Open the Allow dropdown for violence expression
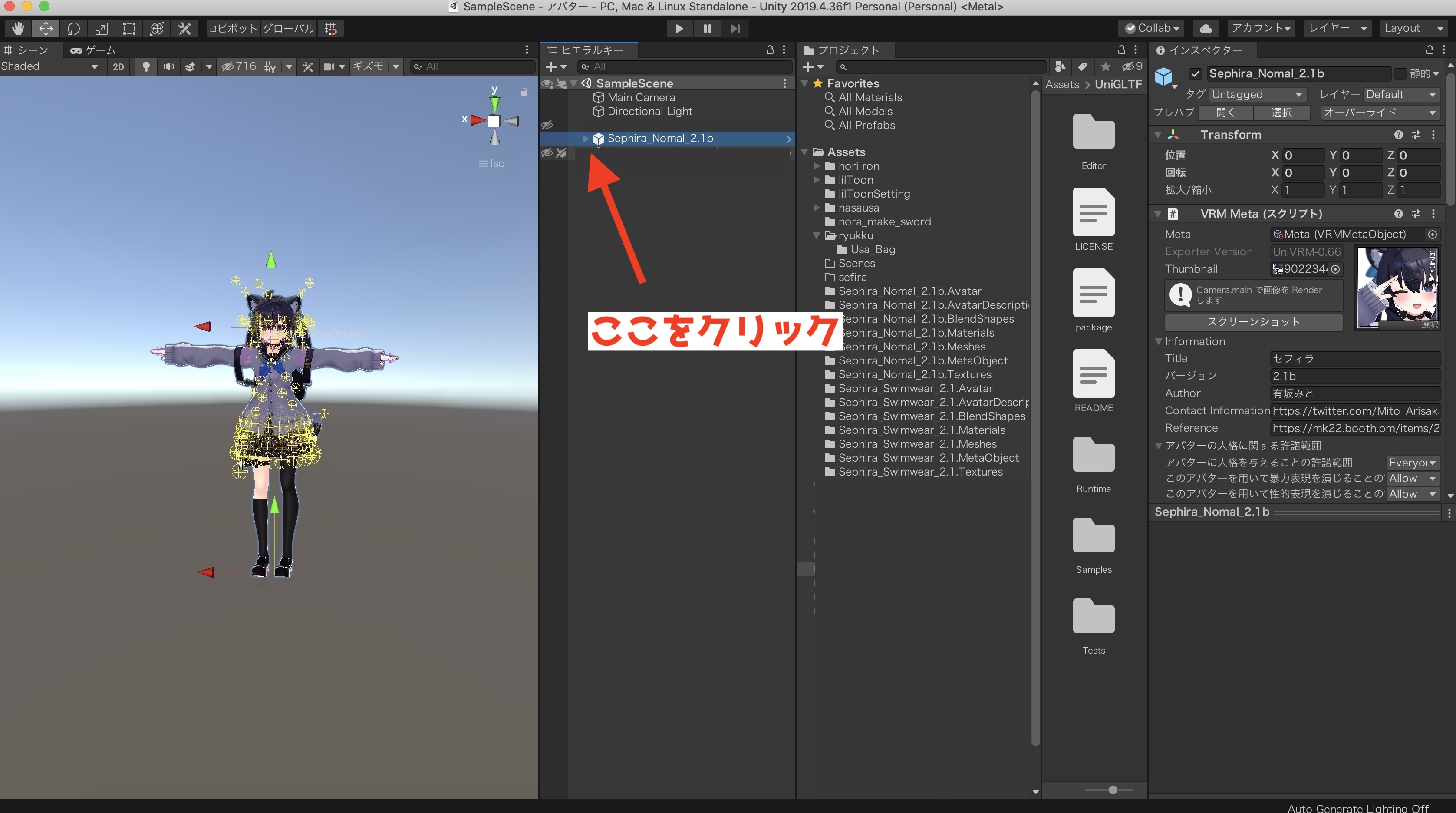The height and width of the screenshot is (813, 1456). pos(1413,478)
